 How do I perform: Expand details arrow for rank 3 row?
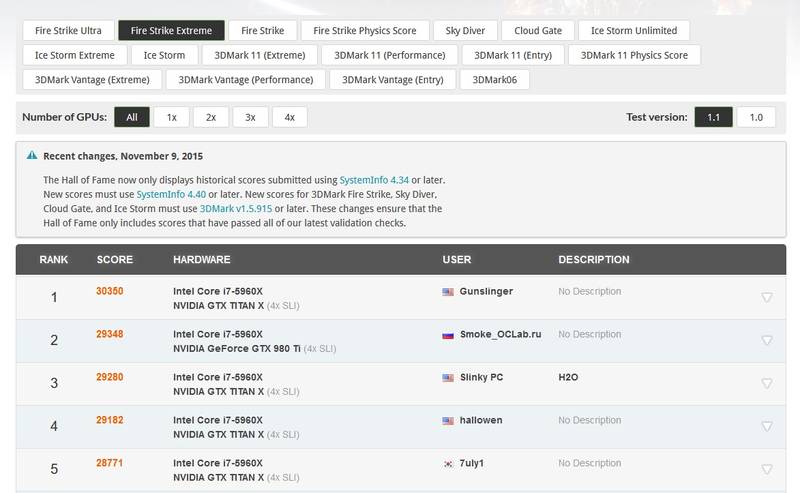coord(766,383)
